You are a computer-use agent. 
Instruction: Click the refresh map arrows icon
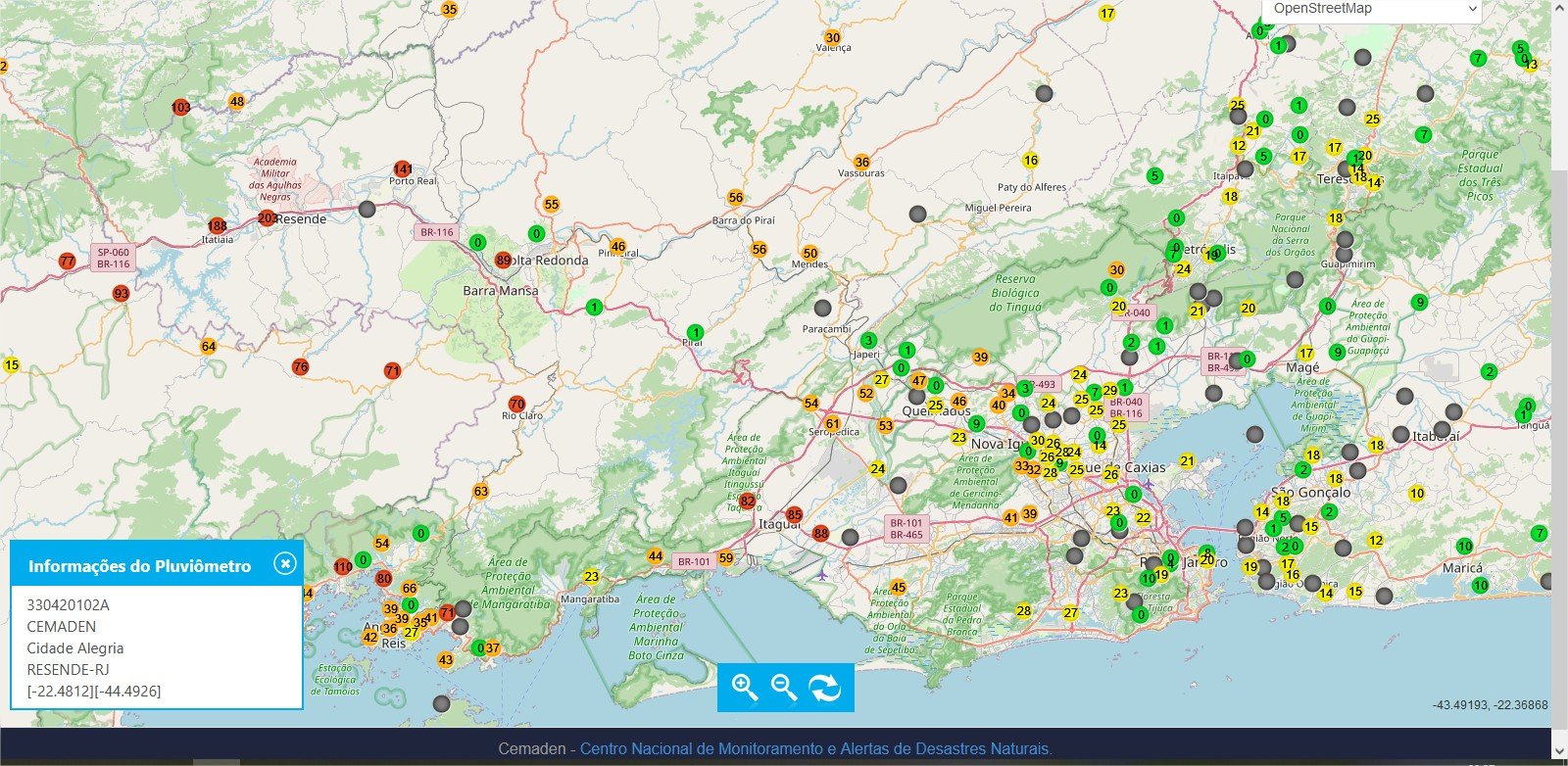pos(825,688)
